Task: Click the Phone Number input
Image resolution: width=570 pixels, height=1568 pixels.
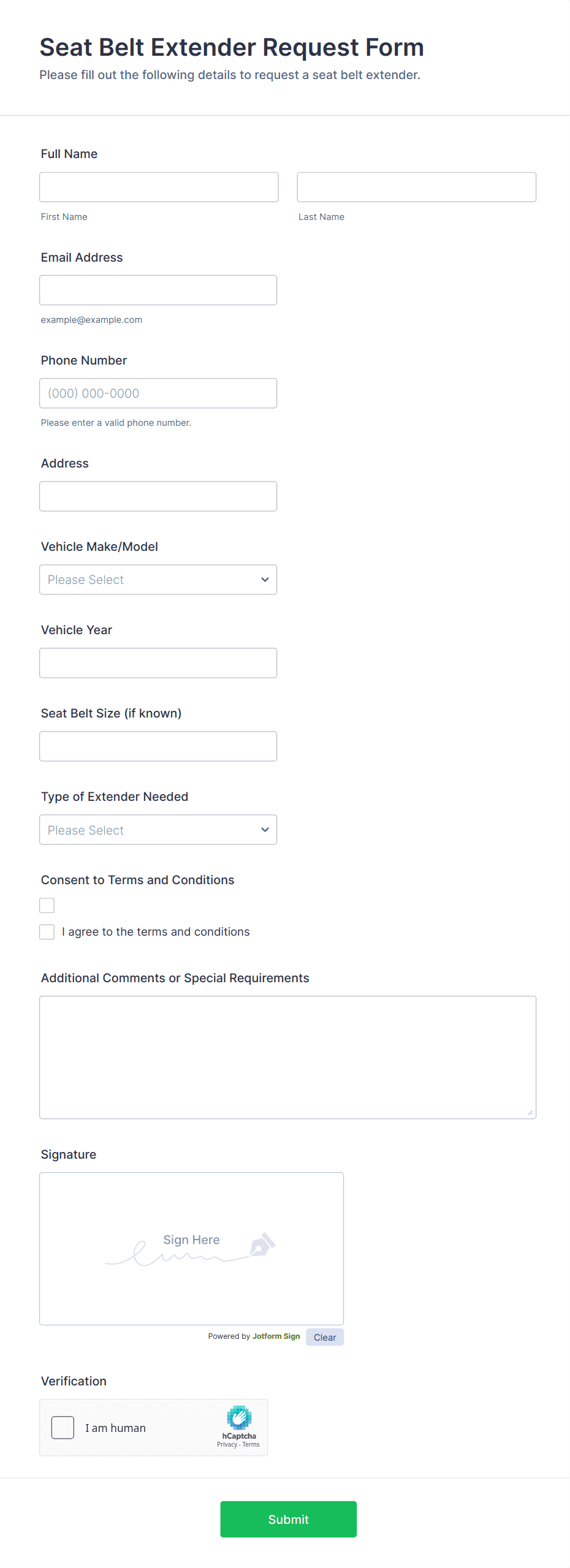Action: (x=158, y=393)
